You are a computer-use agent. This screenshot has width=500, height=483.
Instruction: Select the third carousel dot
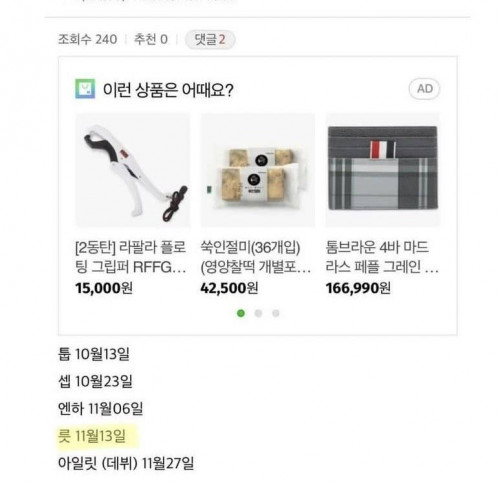tap(276, 313)
